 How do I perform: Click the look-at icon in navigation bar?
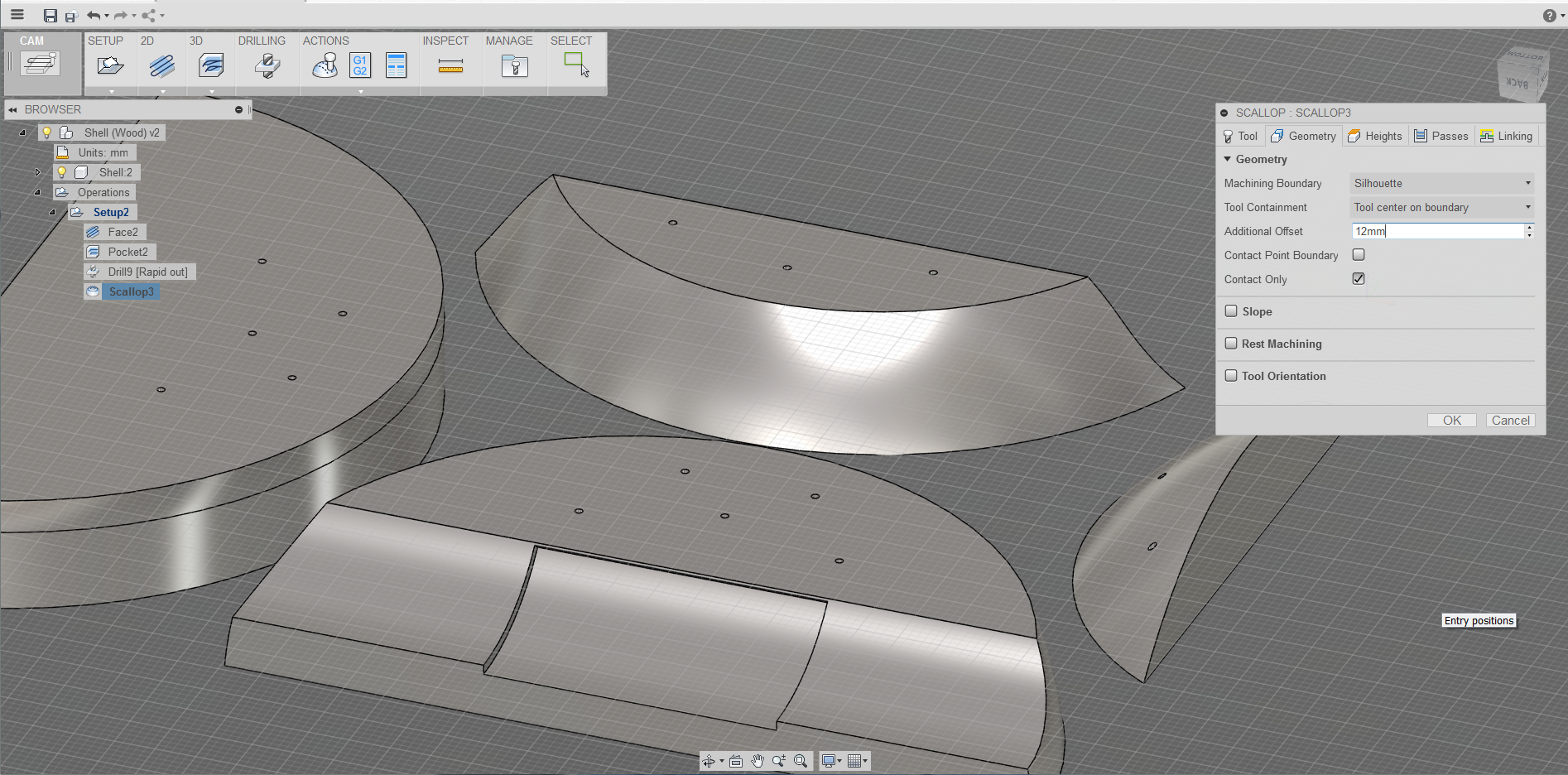click(736, 761)
